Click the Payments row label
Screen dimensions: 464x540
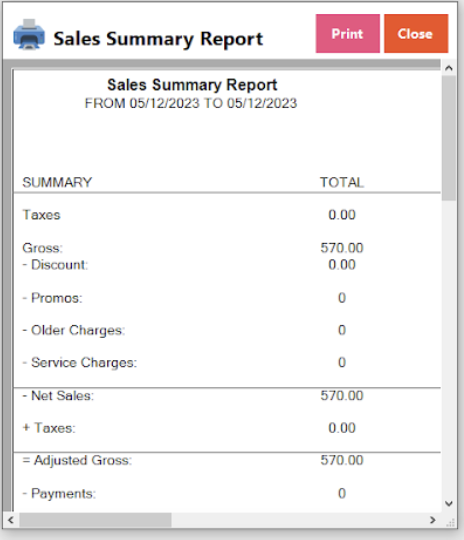coord(59,494)
